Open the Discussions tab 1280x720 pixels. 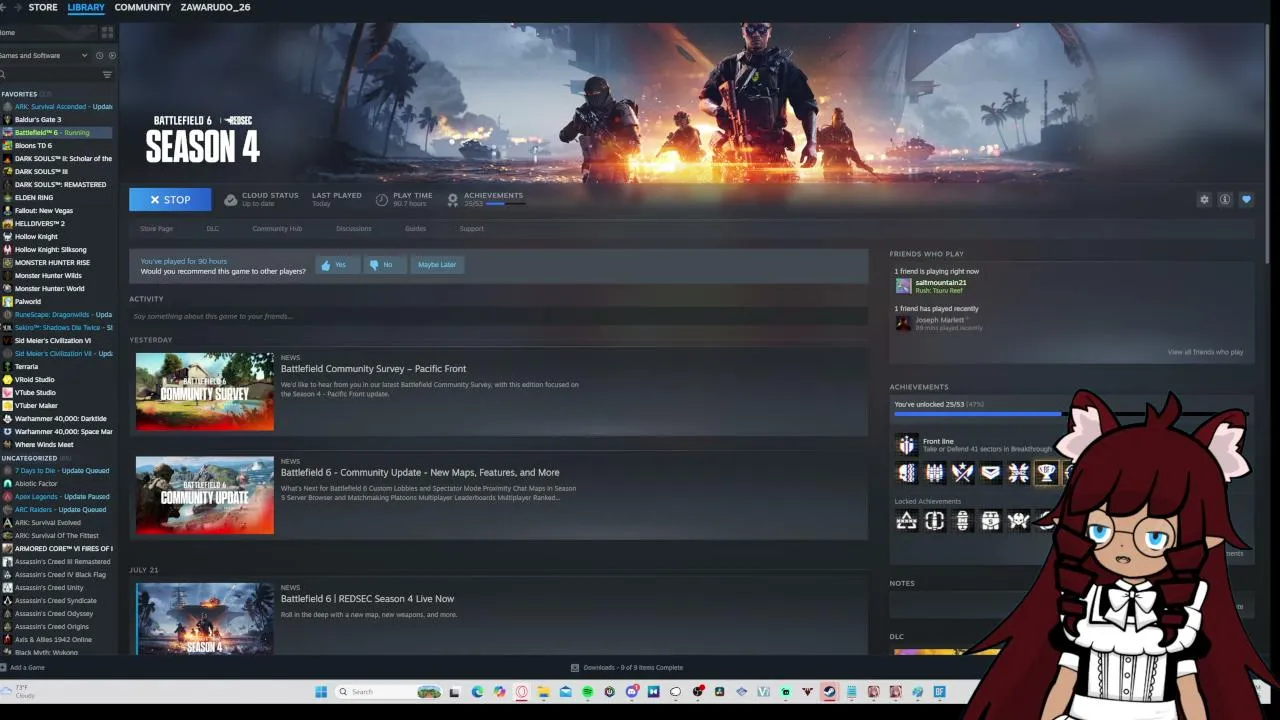[x=354, y=229]
